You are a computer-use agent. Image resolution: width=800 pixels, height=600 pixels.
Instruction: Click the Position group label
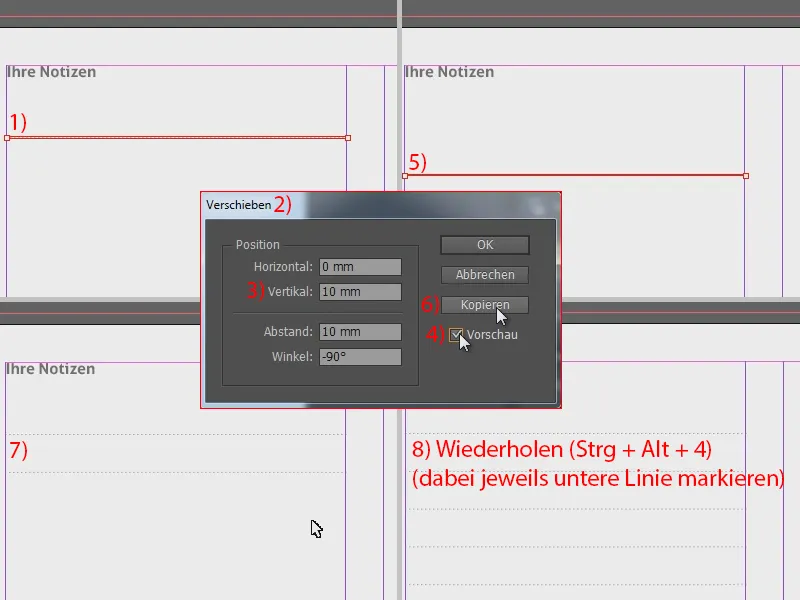click(x=258, y=245)
